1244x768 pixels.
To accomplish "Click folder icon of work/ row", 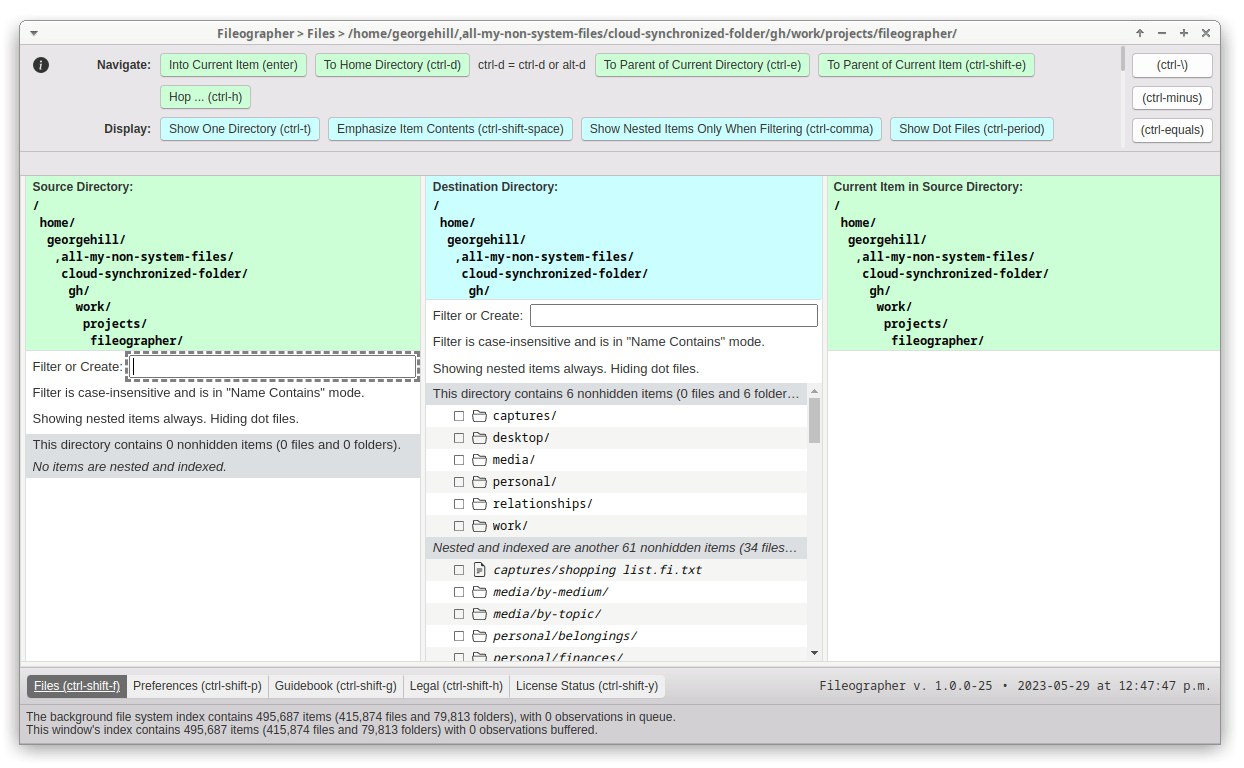I will click(479, 526).
